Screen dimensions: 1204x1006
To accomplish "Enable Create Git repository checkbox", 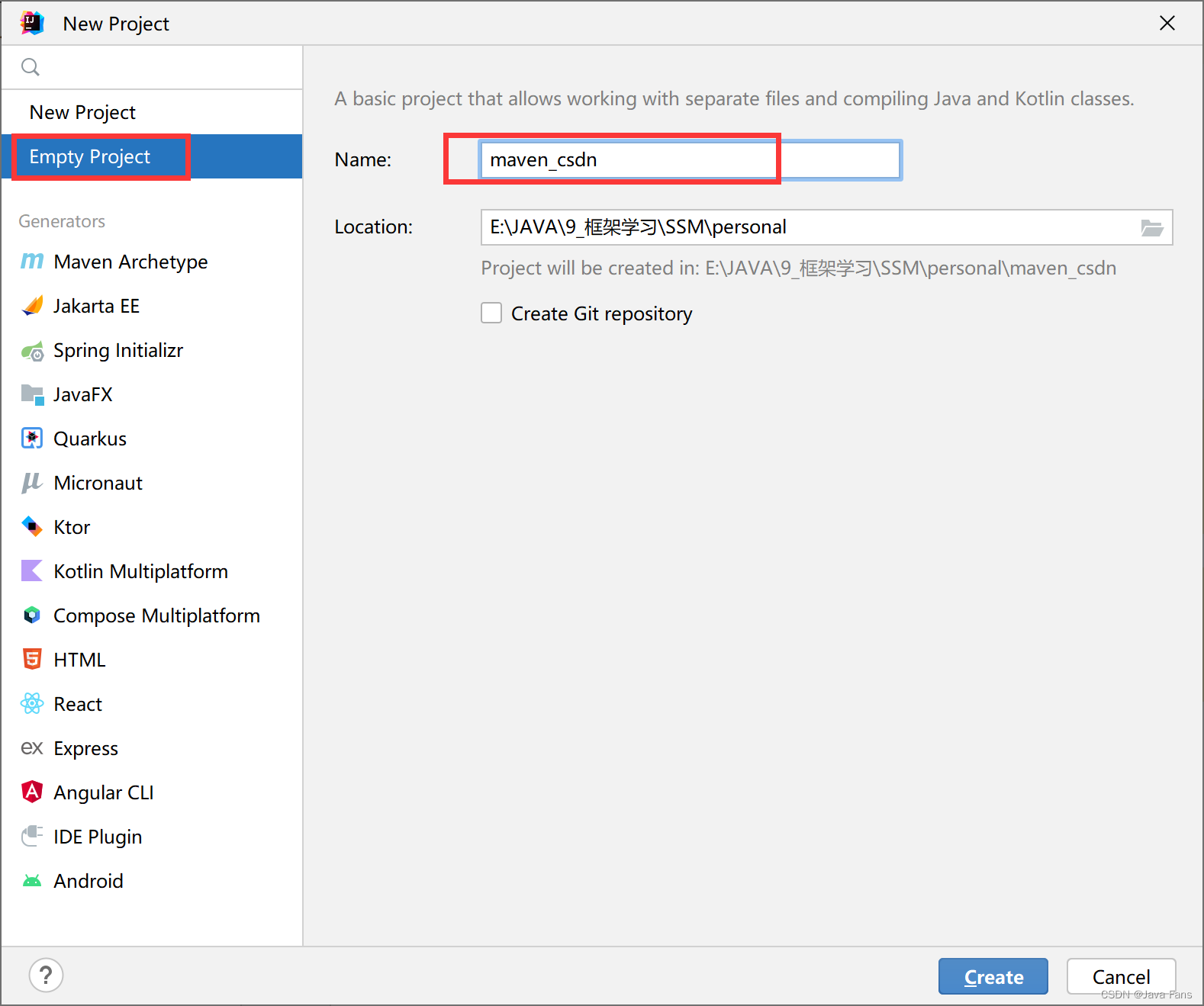I will [491, 313].
